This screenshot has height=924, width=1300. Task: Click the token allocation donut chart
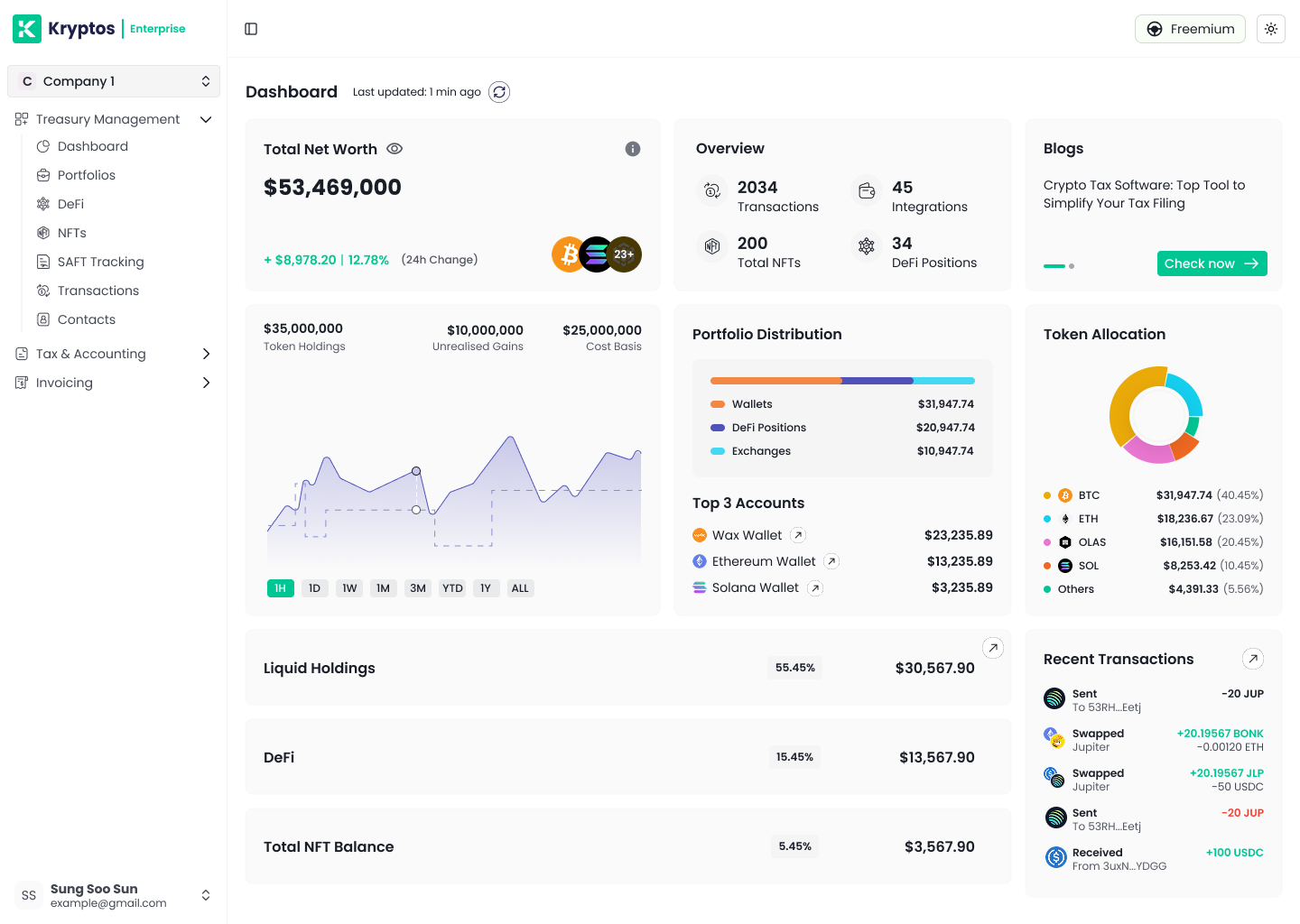(1156, 415)
